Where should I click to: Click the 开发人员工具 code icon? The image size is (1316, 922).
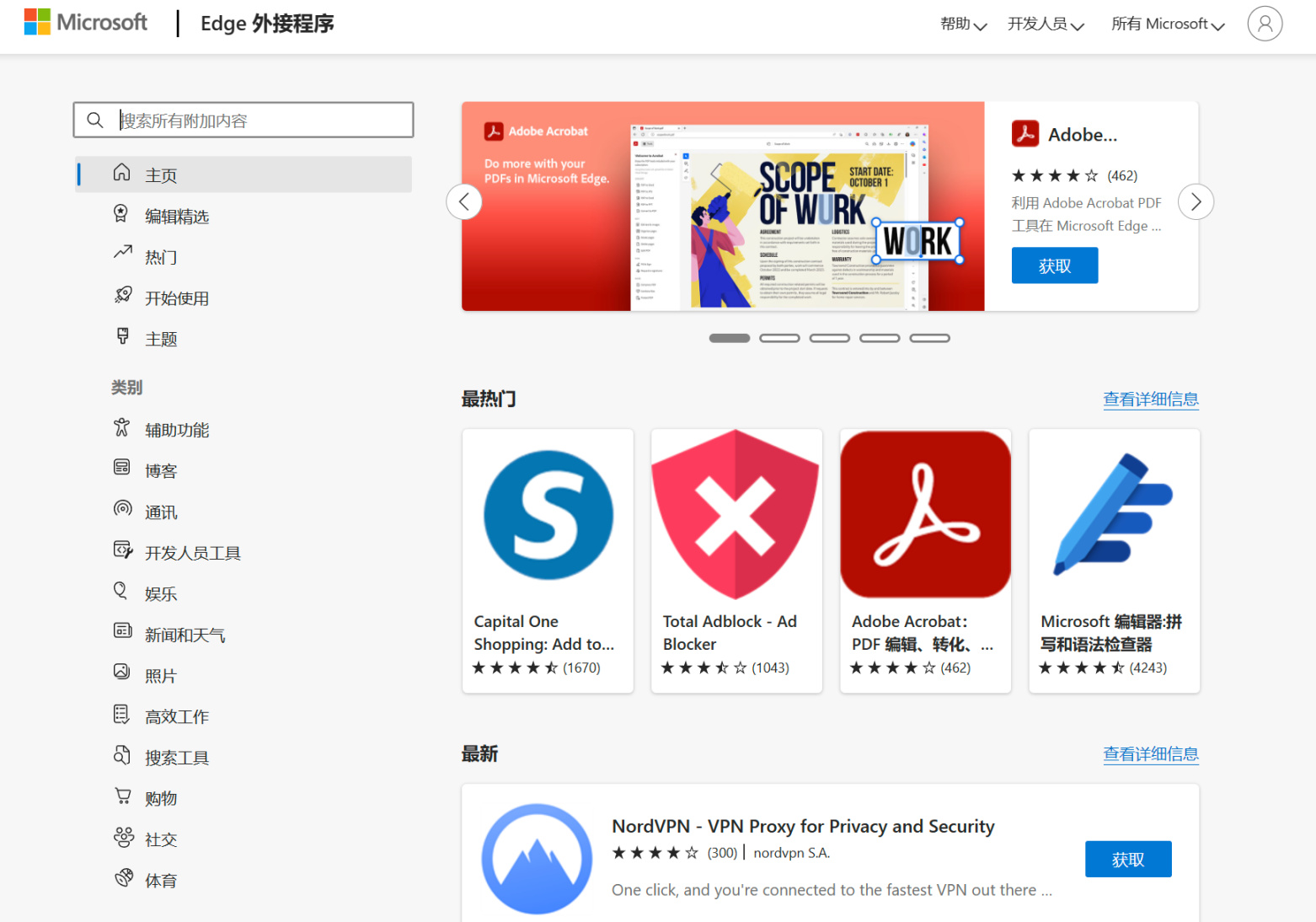(x=123, y=549)
